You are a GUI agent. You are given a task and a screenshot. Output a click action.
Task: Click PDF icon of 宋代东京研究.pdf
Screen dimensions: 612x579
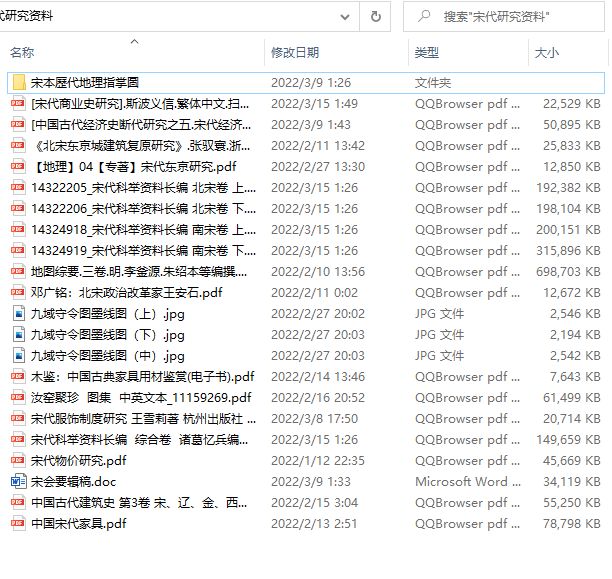point(18,167)
